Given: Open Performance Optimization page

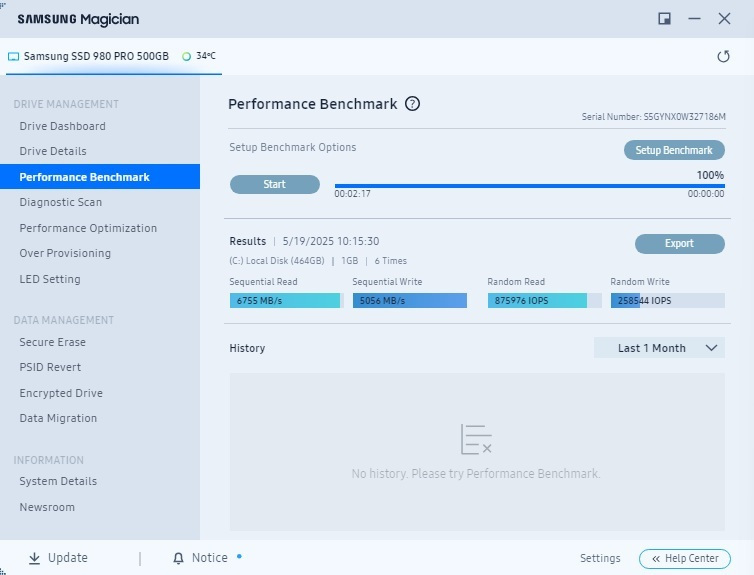Looking at the screenshot, I should coord(88,228).
